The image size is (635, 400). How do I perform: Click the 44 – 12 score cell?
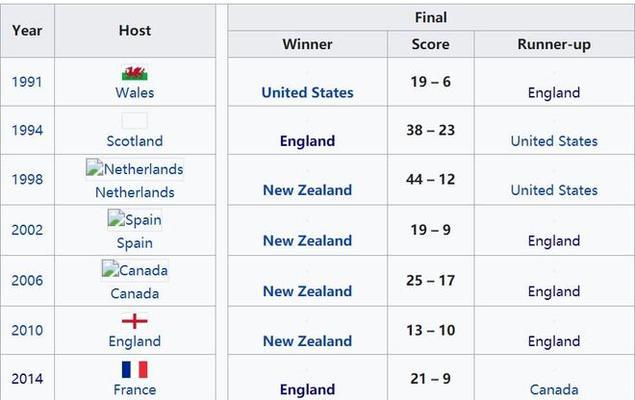430,179
